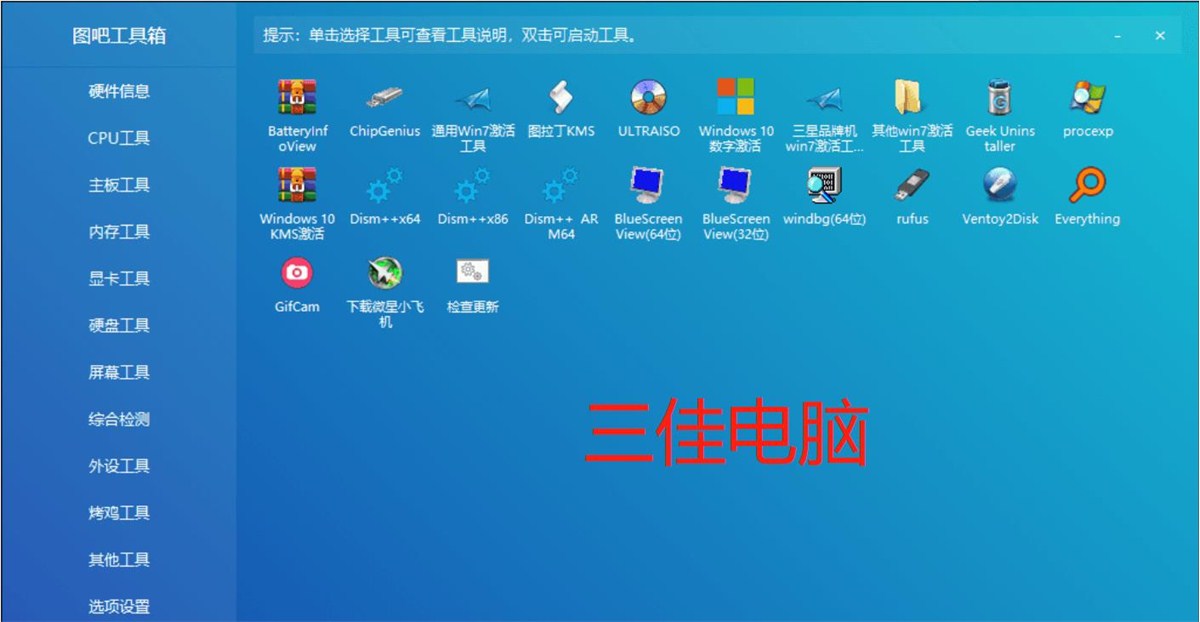Select the BlueScreenView(64位) icon
The image size is (1200, 622).
point(648,185)
